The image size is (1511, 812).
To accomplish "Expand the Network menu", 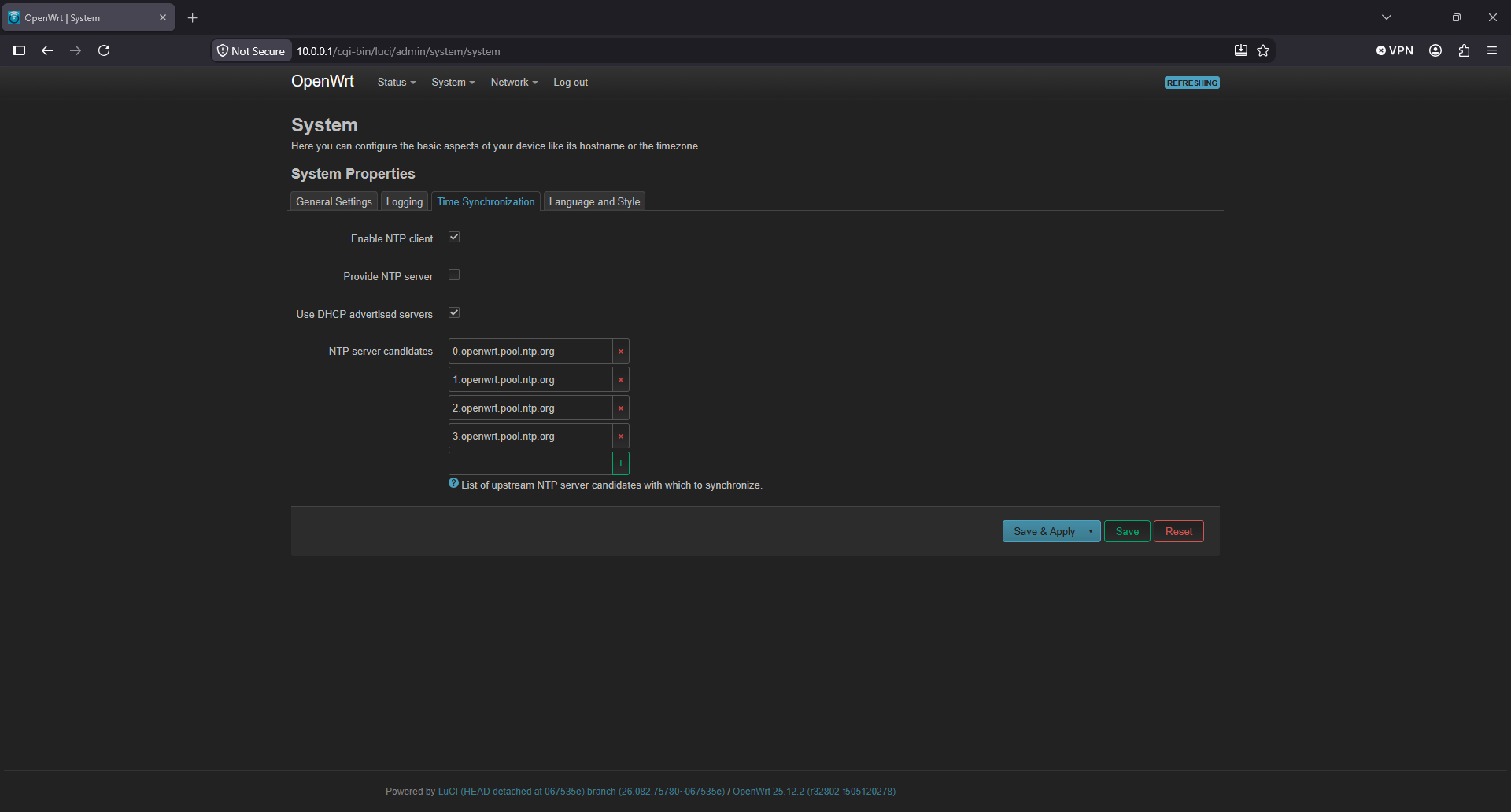I will click(x=514, y=83).
